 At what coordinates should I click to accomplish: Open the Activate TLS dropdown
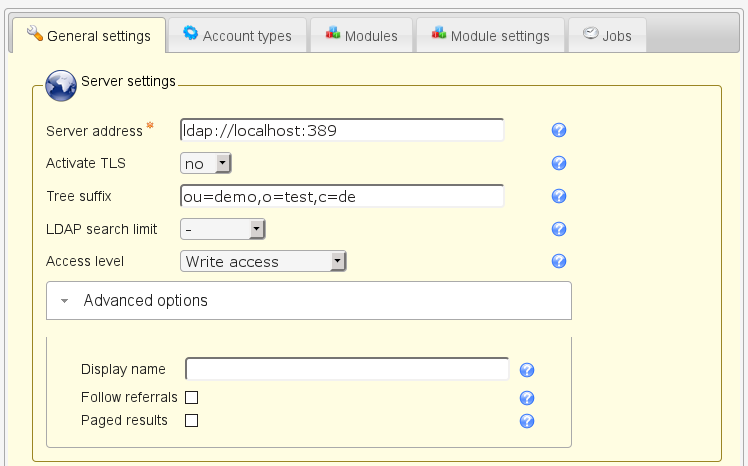click(206, 163)
